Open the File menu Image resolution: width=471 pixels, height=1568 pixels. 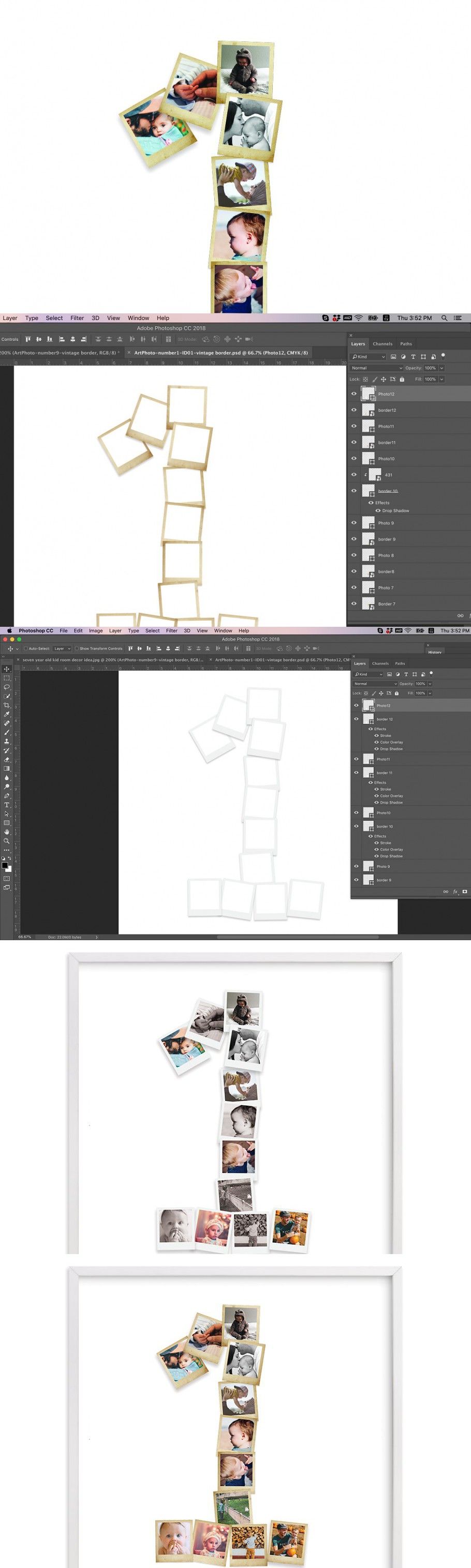click(x=63, y=630)
